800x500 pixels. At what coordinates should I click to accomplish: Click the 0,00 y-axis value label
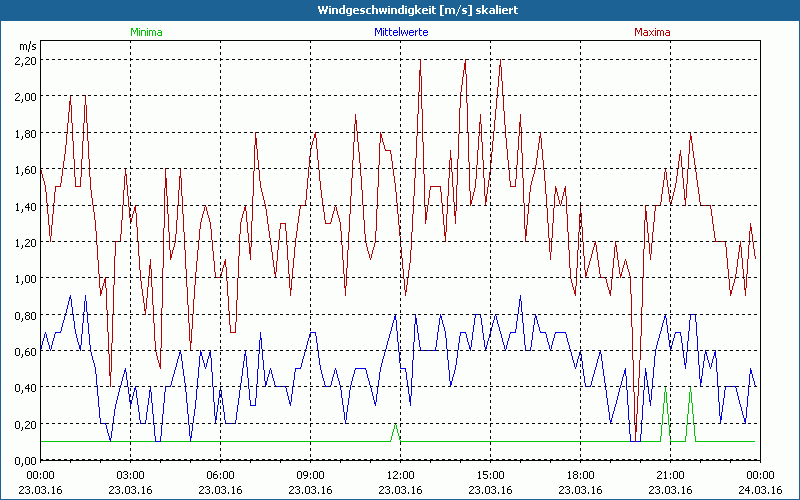tap(25, 460)
